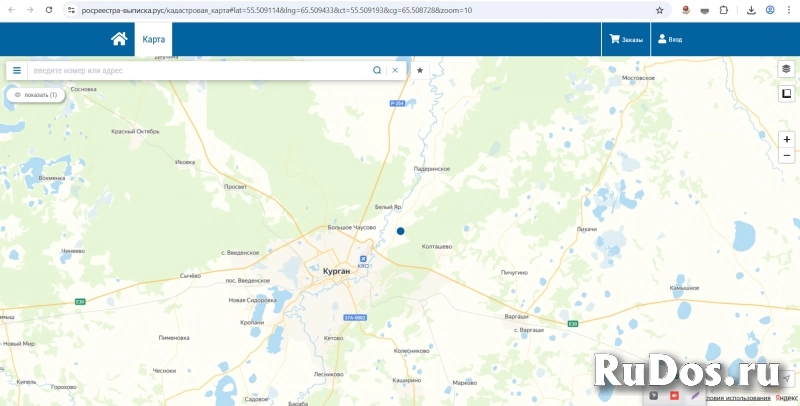Click the magnifier search icon
The width and height of the screenshot is (800, 406).
coord(377,70)
